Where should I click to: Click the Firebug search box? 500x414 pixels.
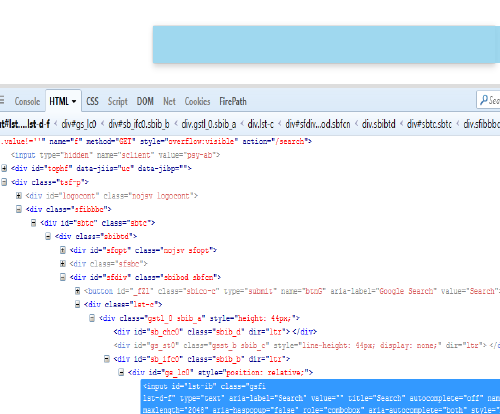click(x=488, y=100)
